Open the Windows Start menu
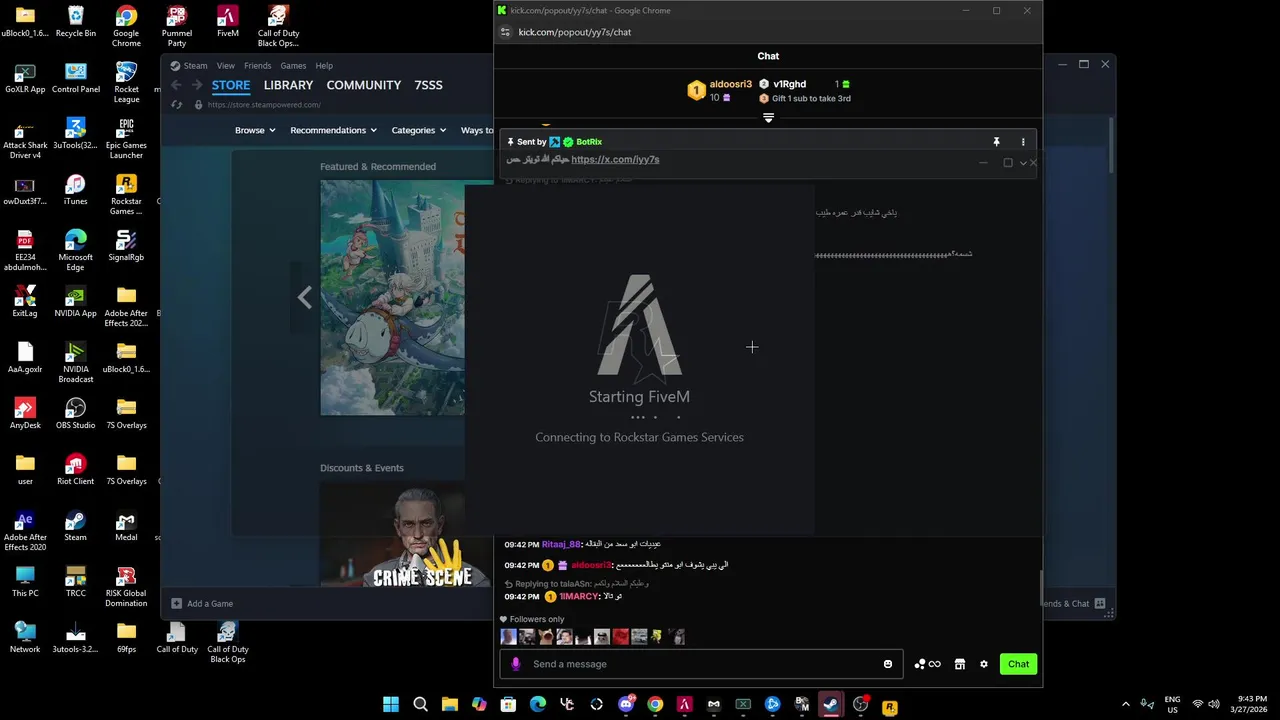Viewport: 1280px width, 720px height. [x=391, y=705]
